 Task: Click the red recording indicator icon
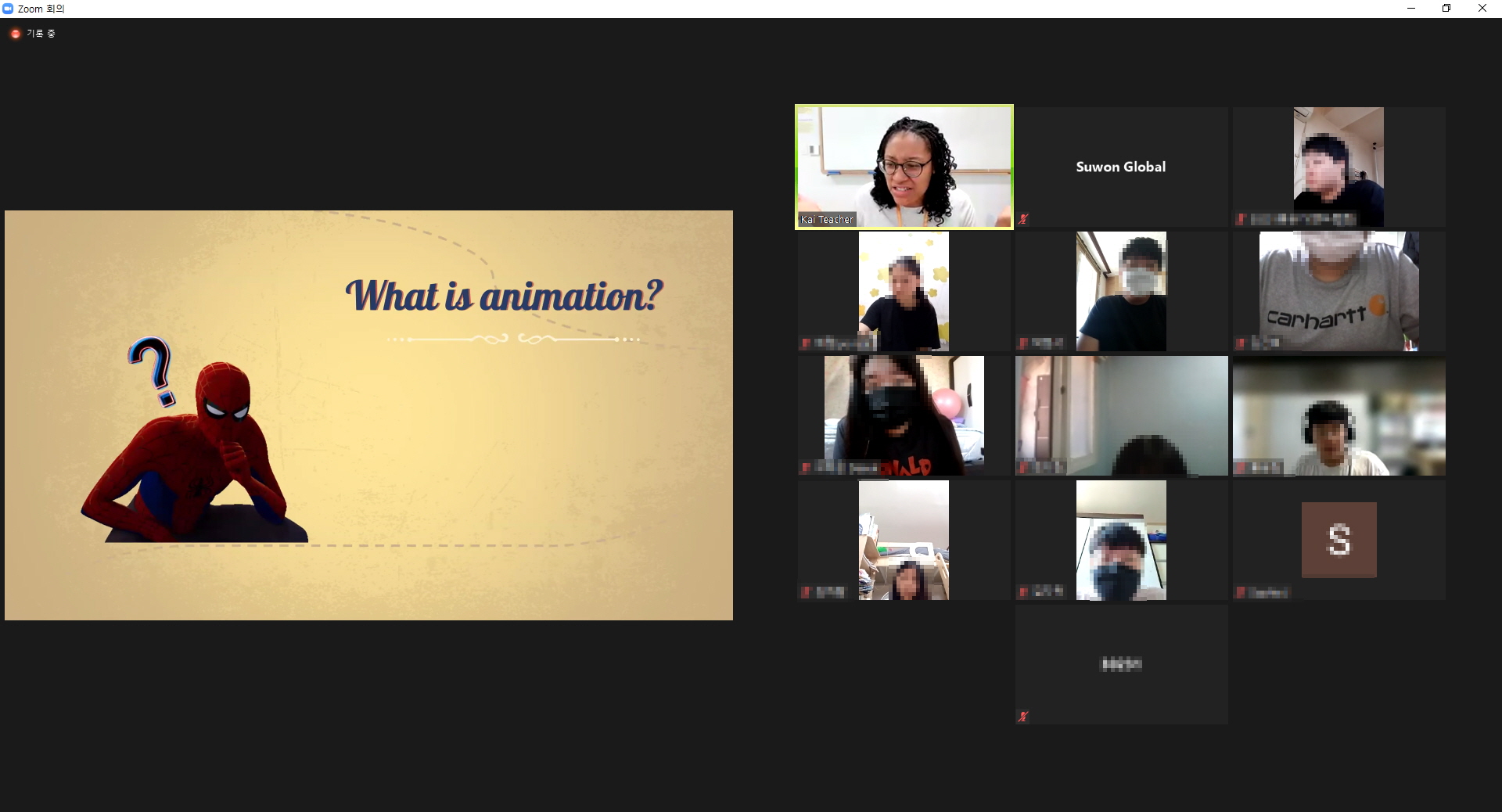15,34
